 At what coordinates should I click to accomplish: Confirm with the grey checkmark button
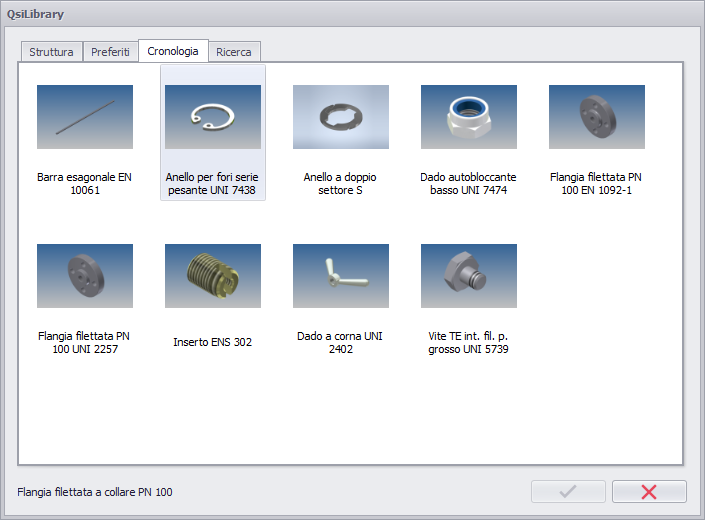tap(568, 491)
